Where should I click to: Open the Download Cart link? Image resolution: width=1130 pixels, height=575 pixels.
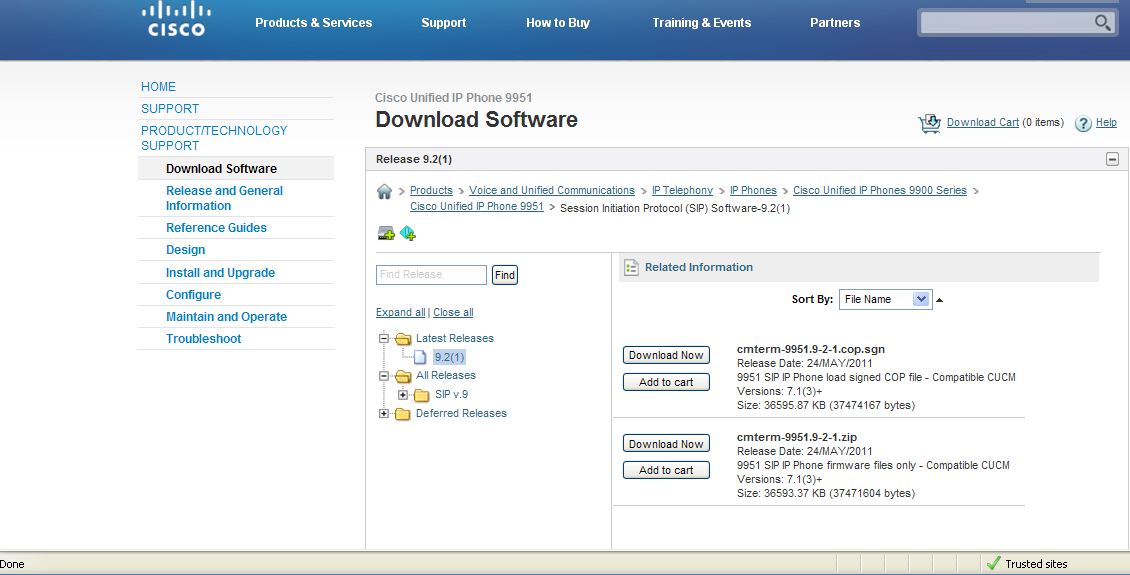983,122
